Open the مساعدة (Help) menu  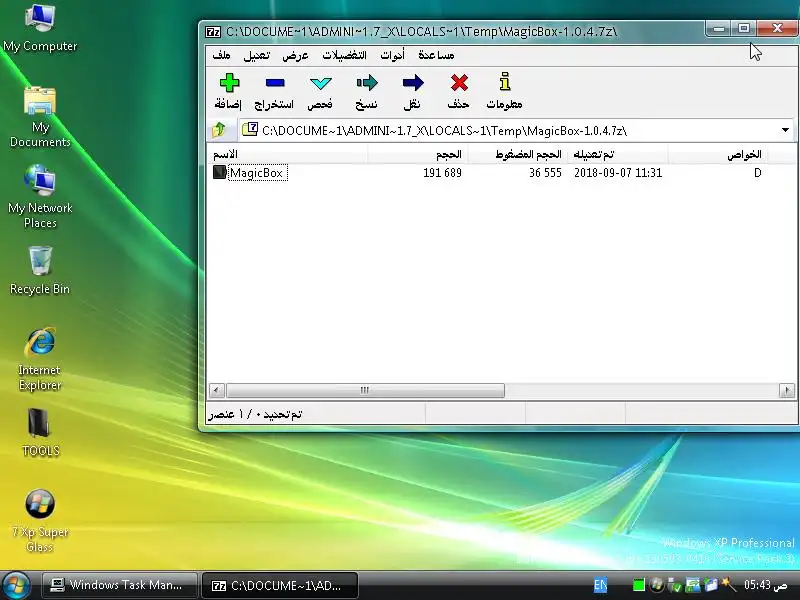click(436, 55)
